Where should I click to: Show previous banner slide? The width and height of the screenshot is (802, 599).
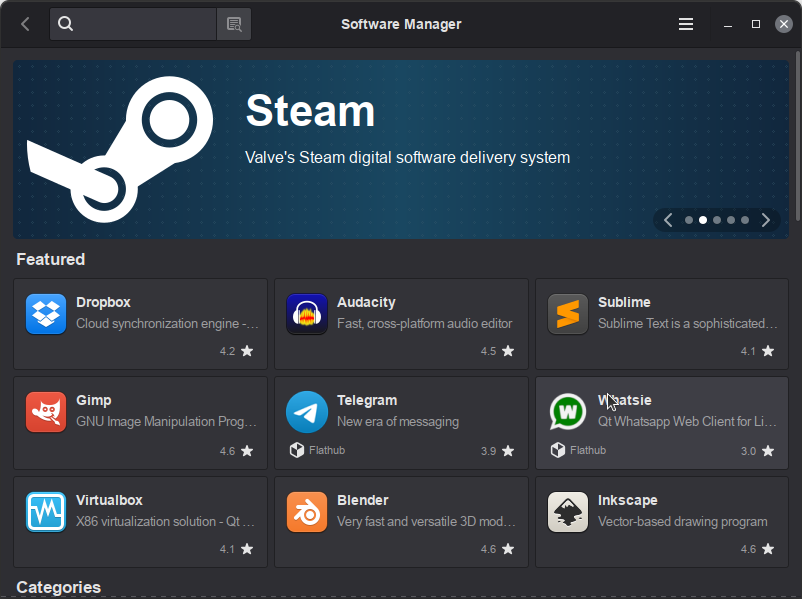point(668,220)
